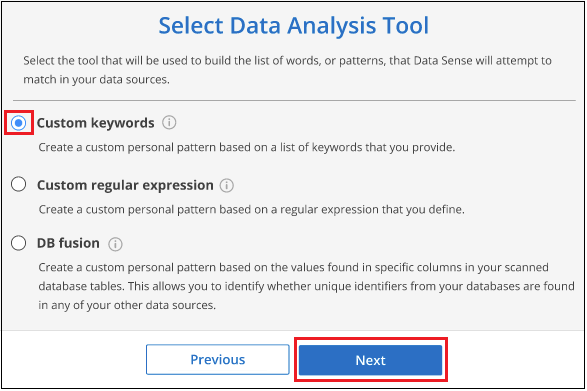Viewport: 587px width, 391px height.
Task: Click the intro paragraph mentioning Data Sense
Action: click(287, 70)
